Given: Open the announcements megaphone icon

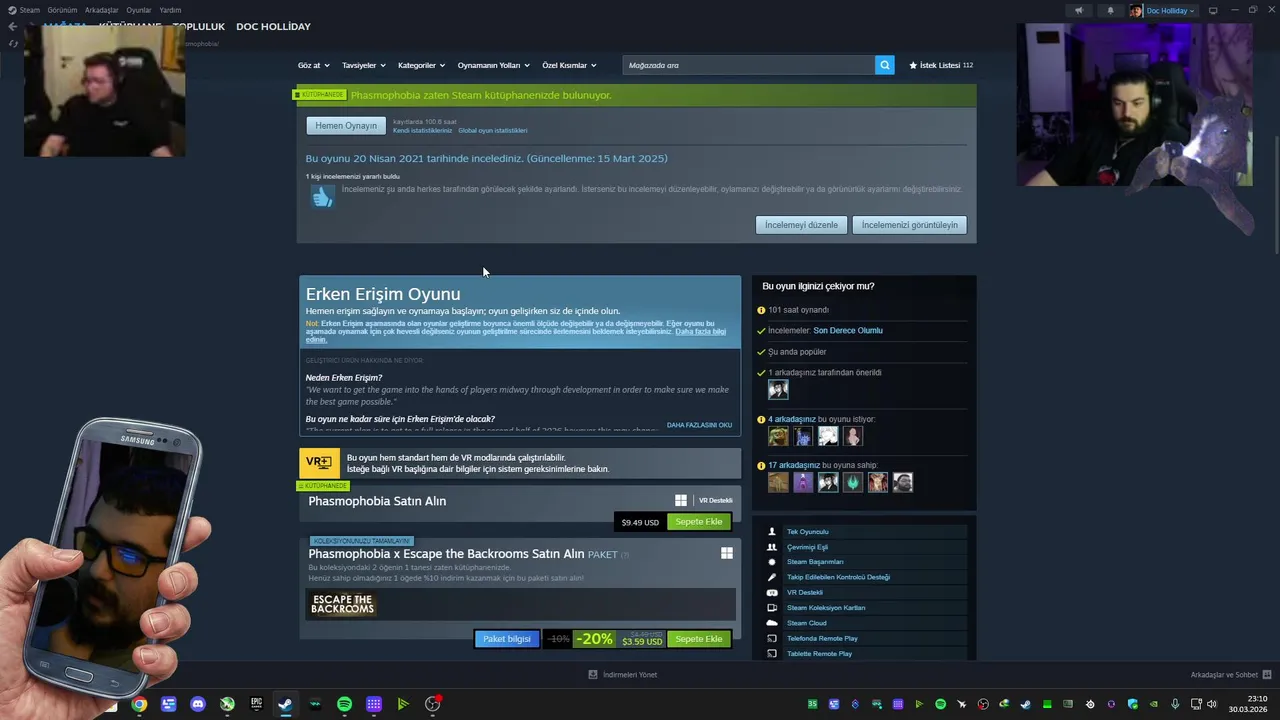Looking at the screenshot, I should (1078, 11).
